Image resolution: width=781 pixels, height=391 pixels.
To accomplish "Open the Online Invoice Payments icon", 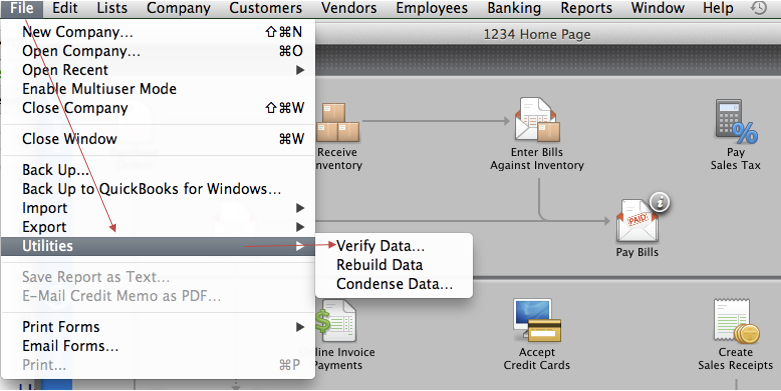I will click(336, 321).
